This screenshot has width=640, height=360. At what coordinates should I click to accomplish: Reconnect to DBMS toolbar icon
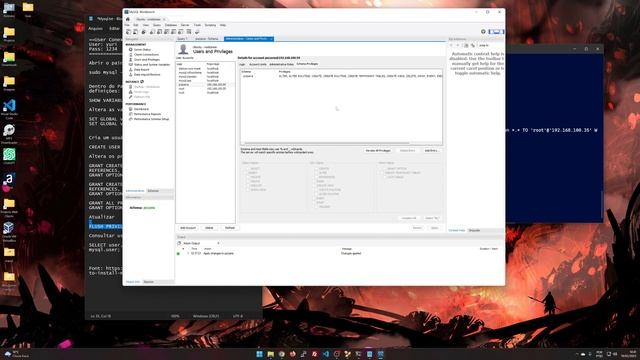tap(197, 31)
